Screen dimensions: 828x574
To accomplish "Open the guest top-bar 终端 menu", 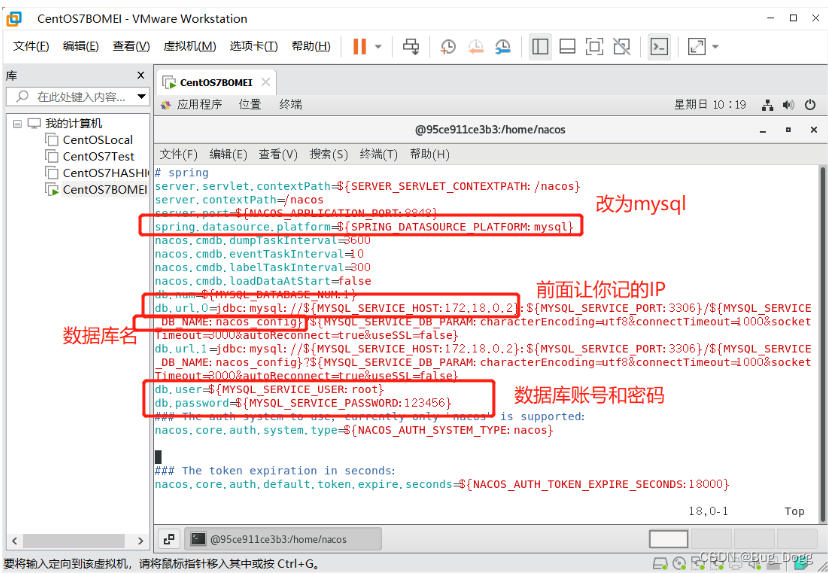I will click(290, 105).
